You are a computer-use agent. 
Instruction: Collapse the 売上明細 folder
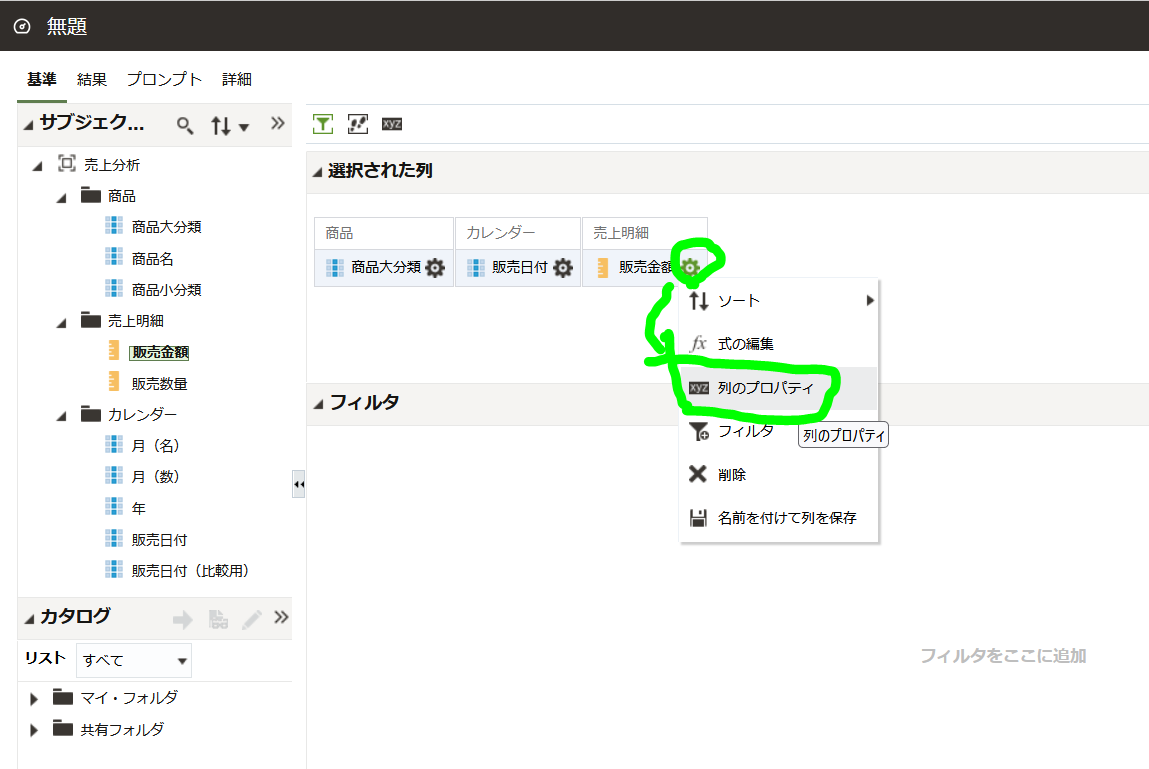click(x=62, y=323)
